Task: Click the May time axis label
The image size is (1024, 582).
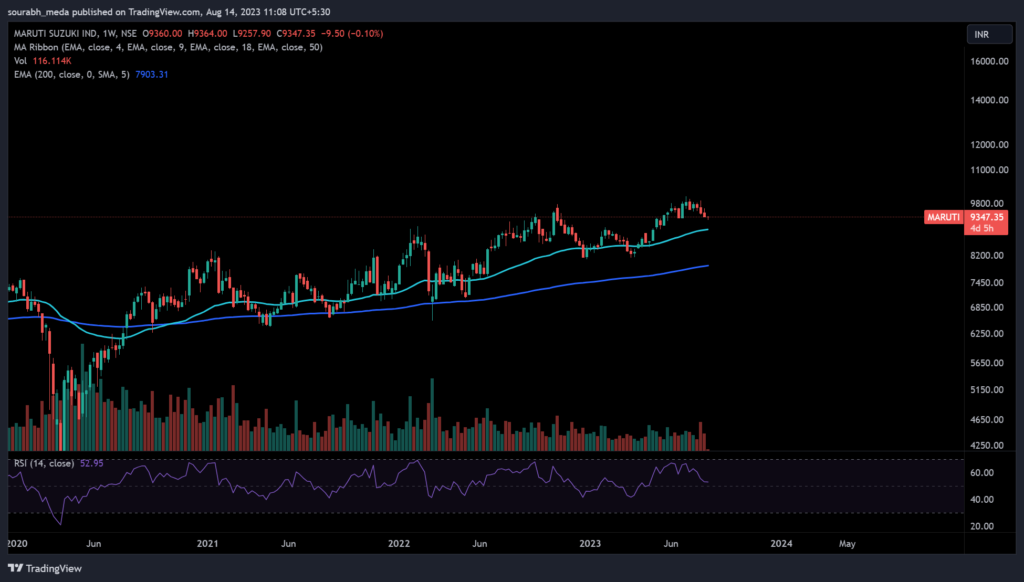Action: pyautogui.click(x=847, y=543)
